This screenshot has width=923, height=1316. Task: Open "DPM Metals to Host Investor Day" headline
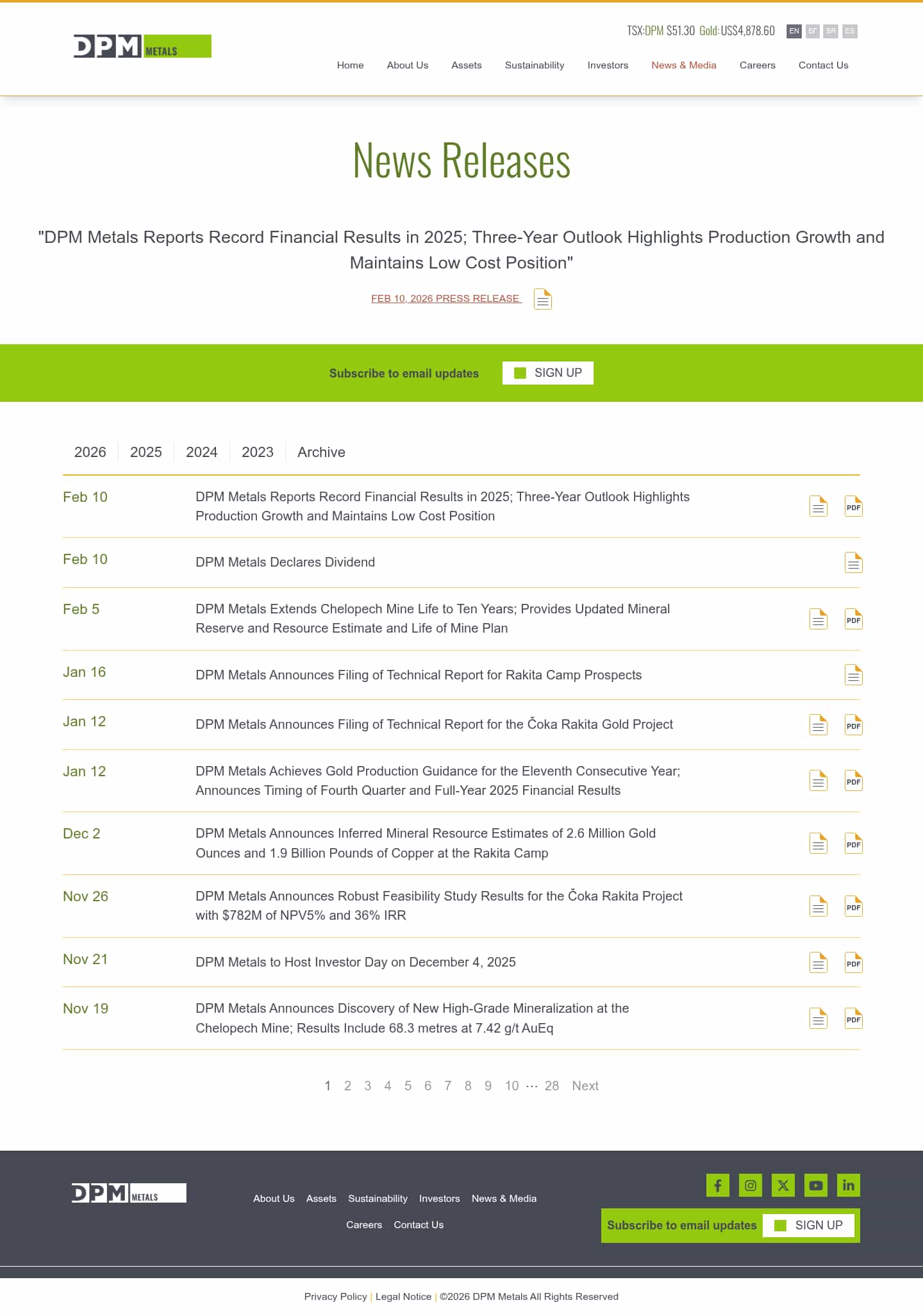pyautogui.click(x=356, y=962)
